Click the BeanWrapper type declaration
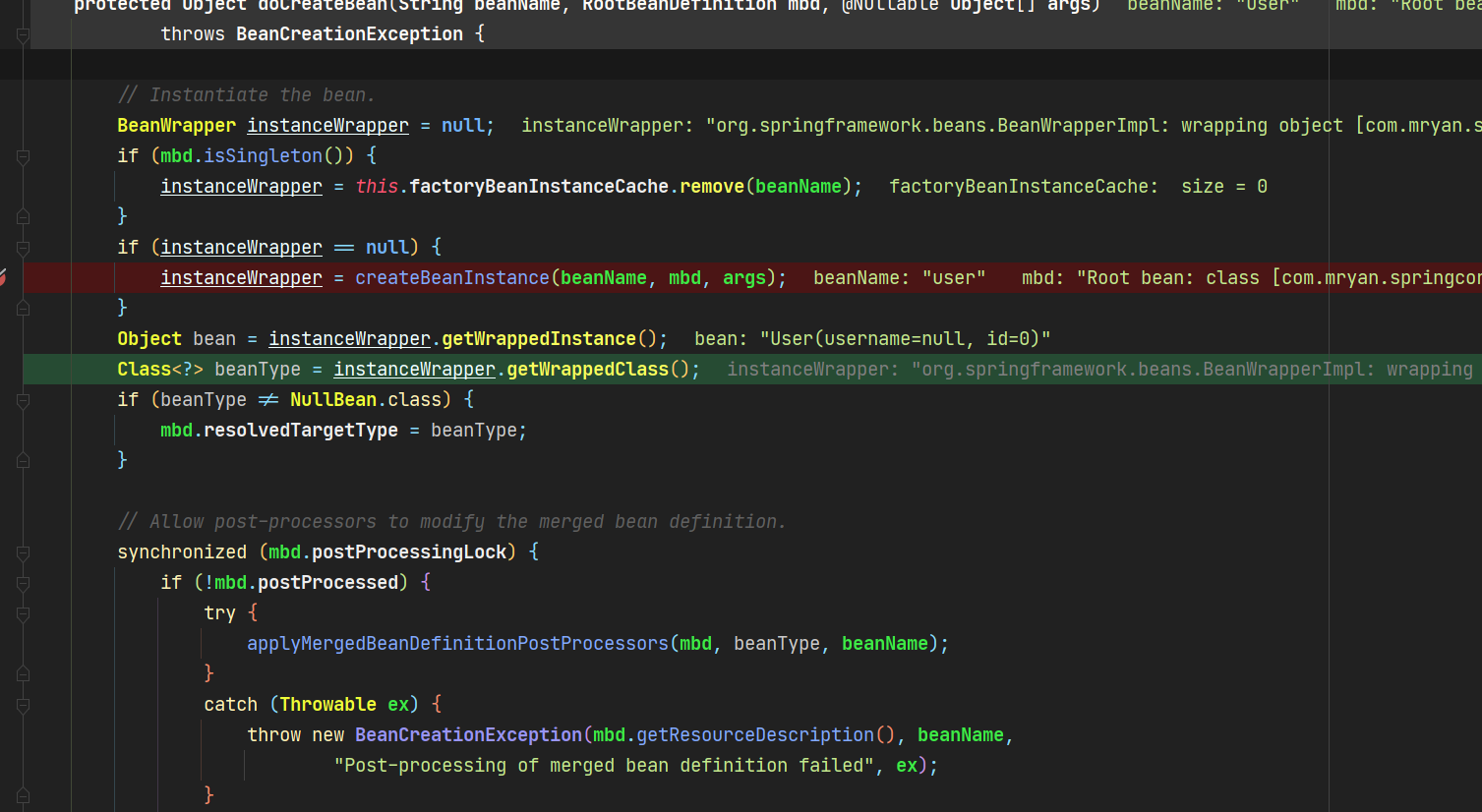Viewport: 1482px width, 812px height. coord(176,126)
